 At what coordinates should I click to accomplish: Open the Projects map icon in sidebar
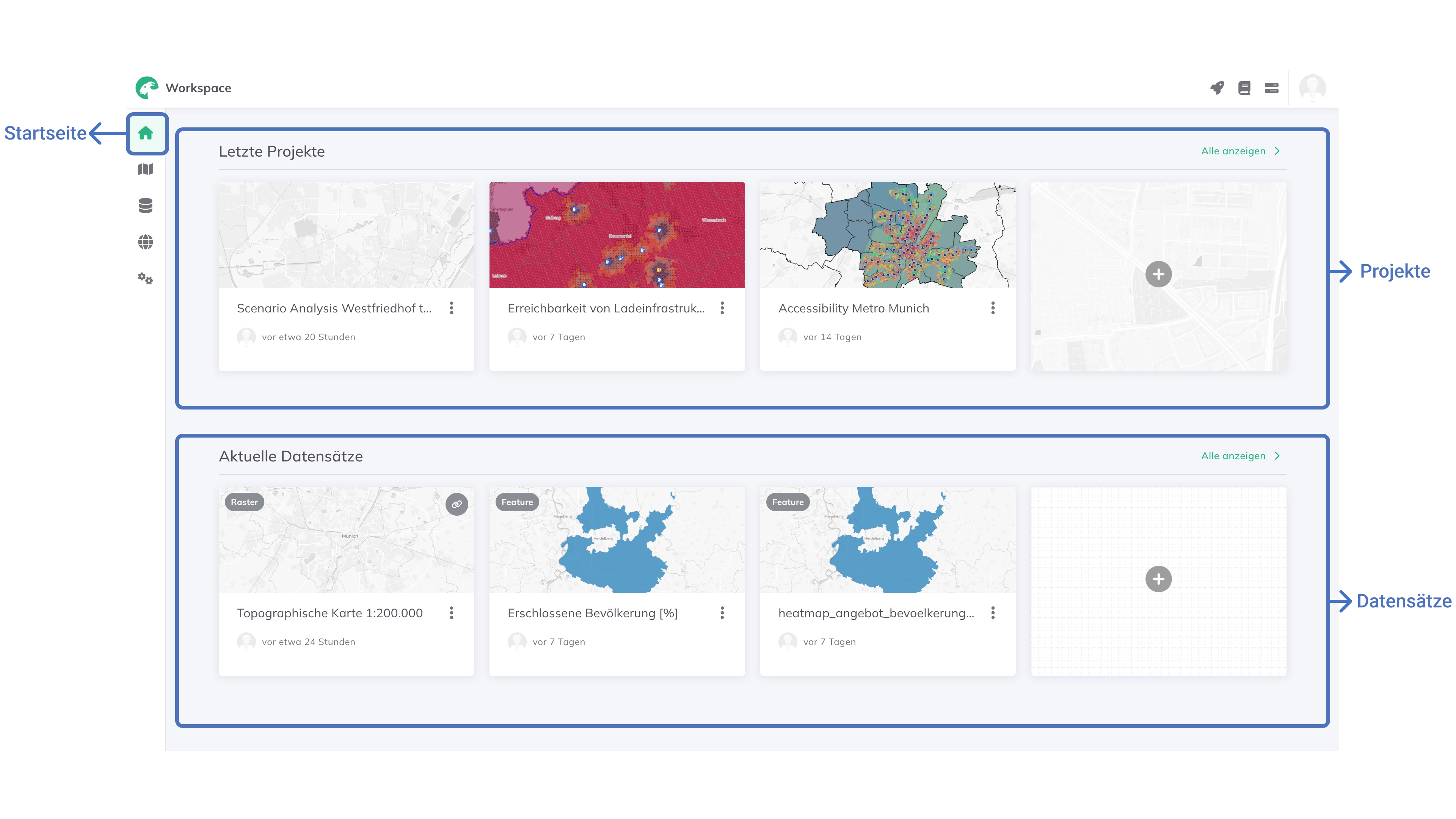click(x=146, y=169)
